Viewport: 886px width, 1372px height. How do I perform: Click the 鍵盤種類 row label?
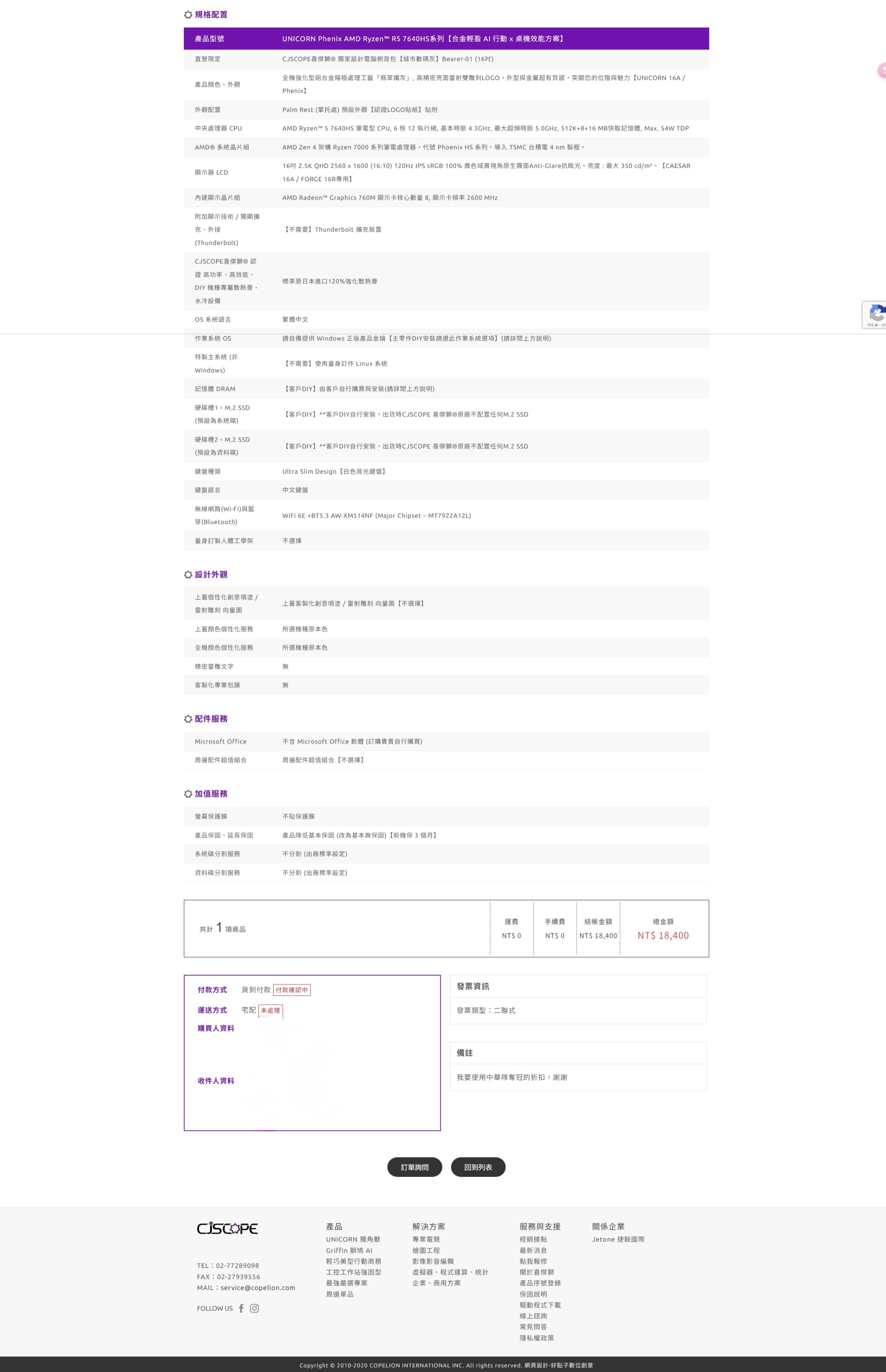coord(207,471)
